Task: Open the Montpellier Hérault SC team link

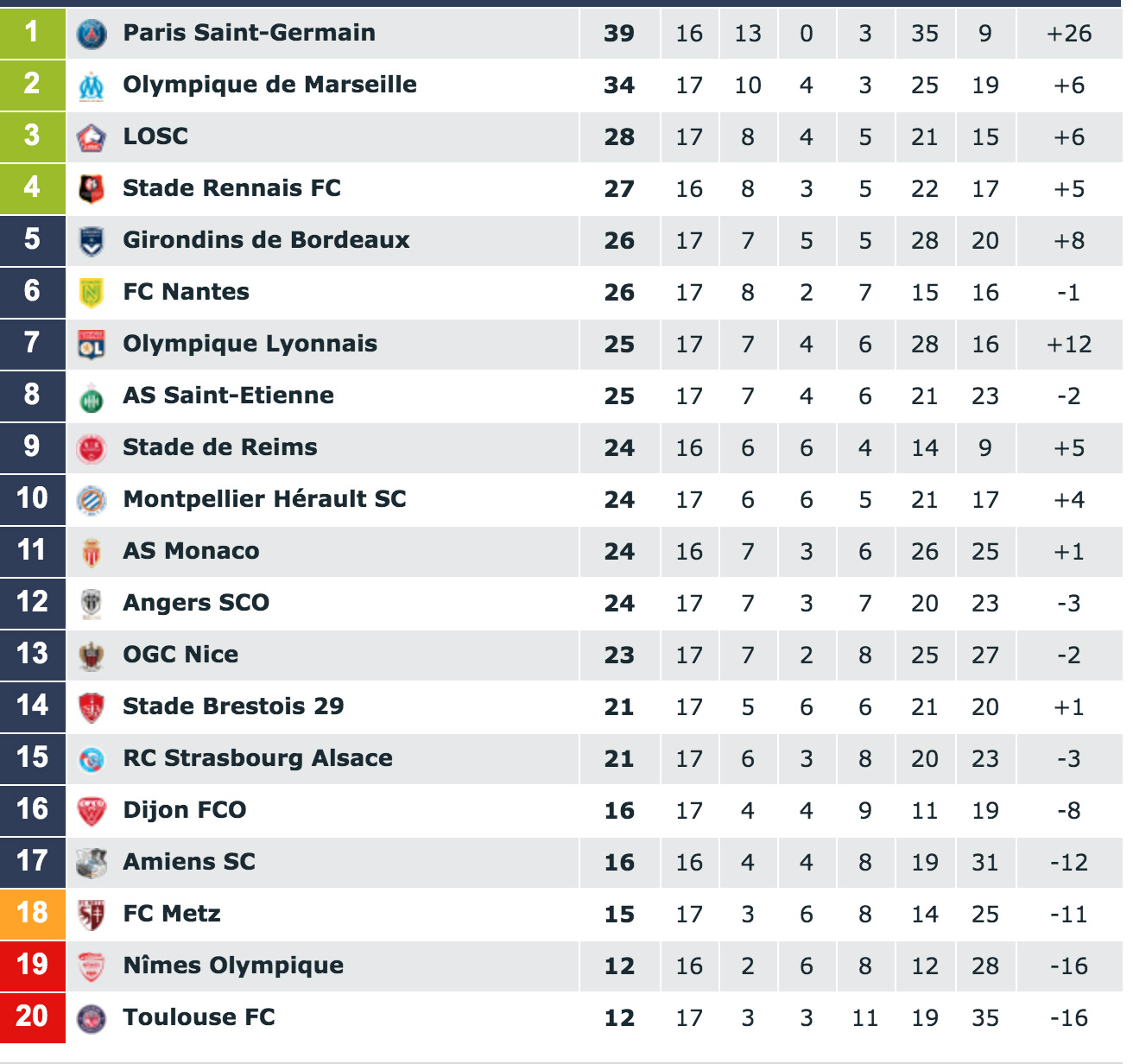Action: click(x=264, y=499)
